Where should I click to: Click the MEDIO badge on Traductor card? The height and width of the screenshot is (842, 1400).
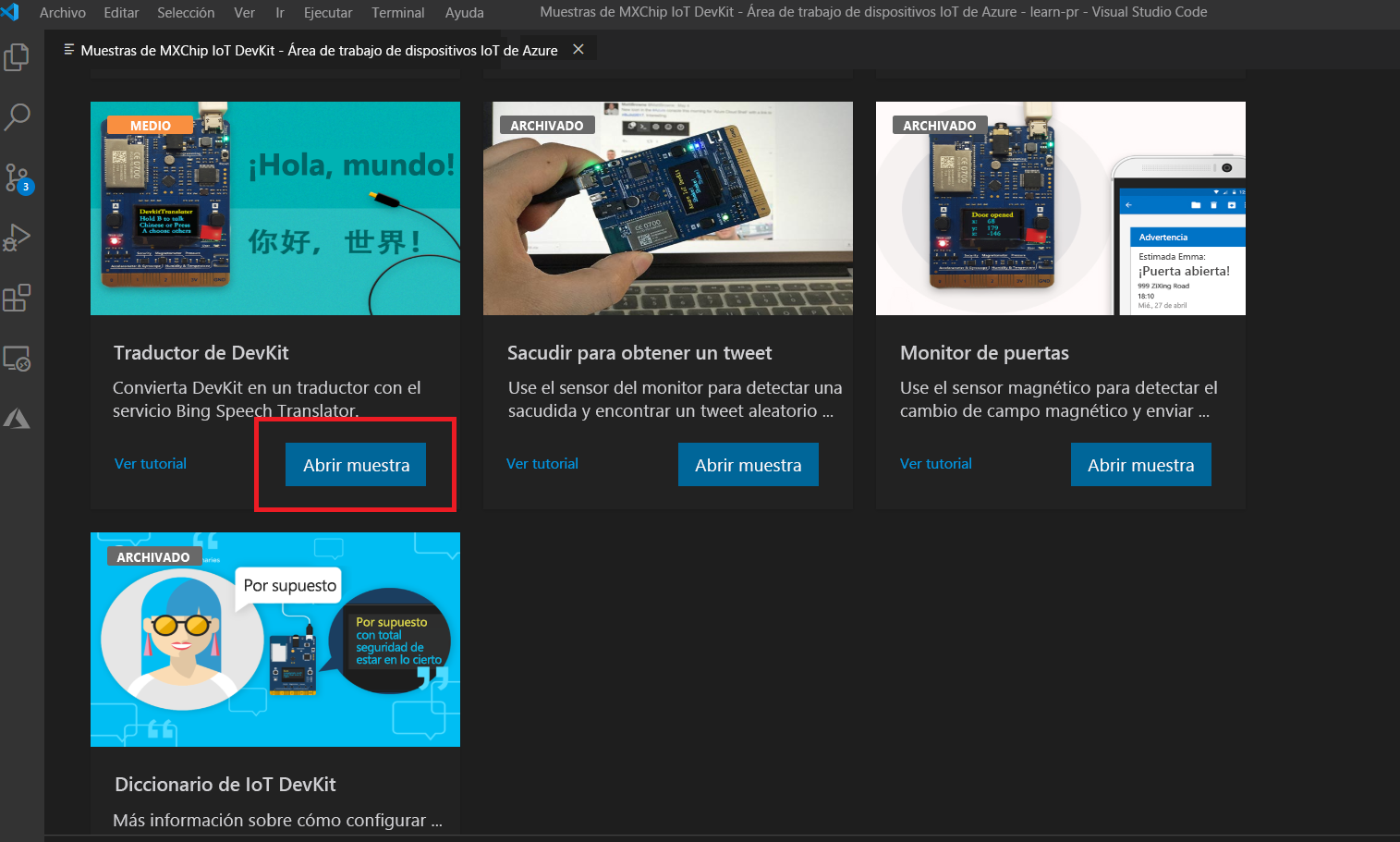tap(151, 126)
